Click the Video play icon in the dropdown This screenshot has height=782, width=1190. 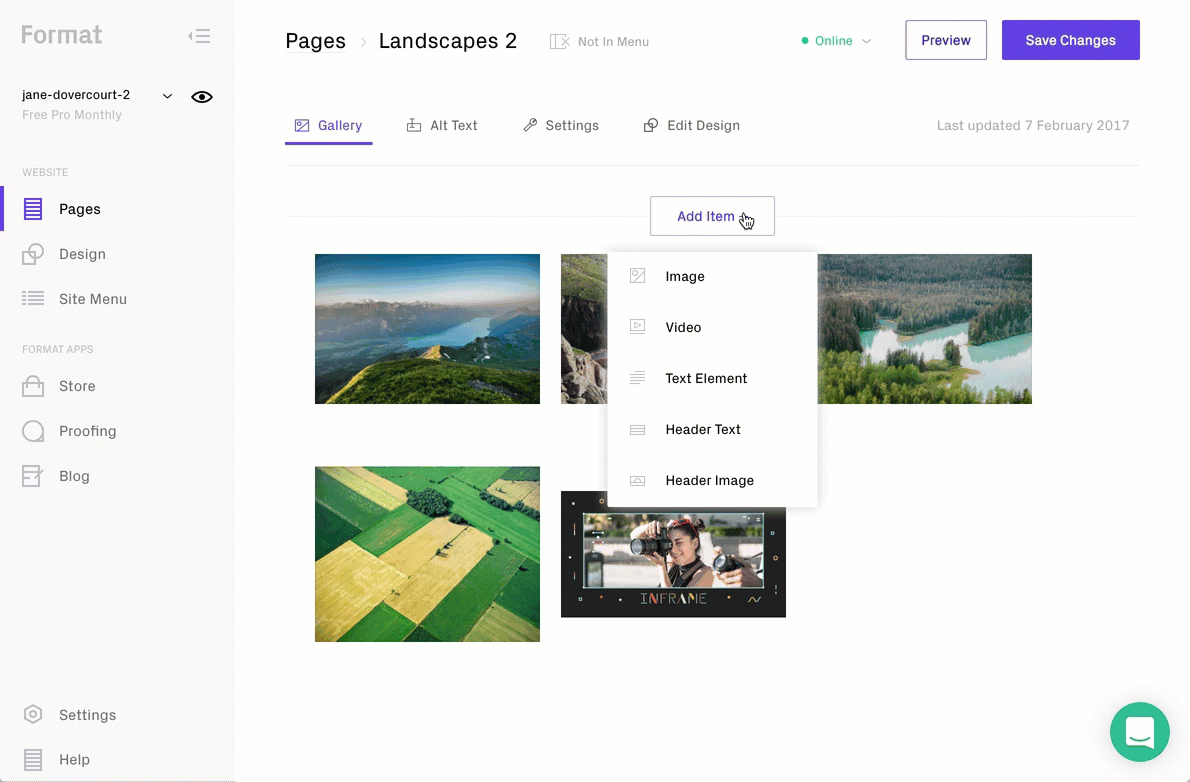click(638, 327)
